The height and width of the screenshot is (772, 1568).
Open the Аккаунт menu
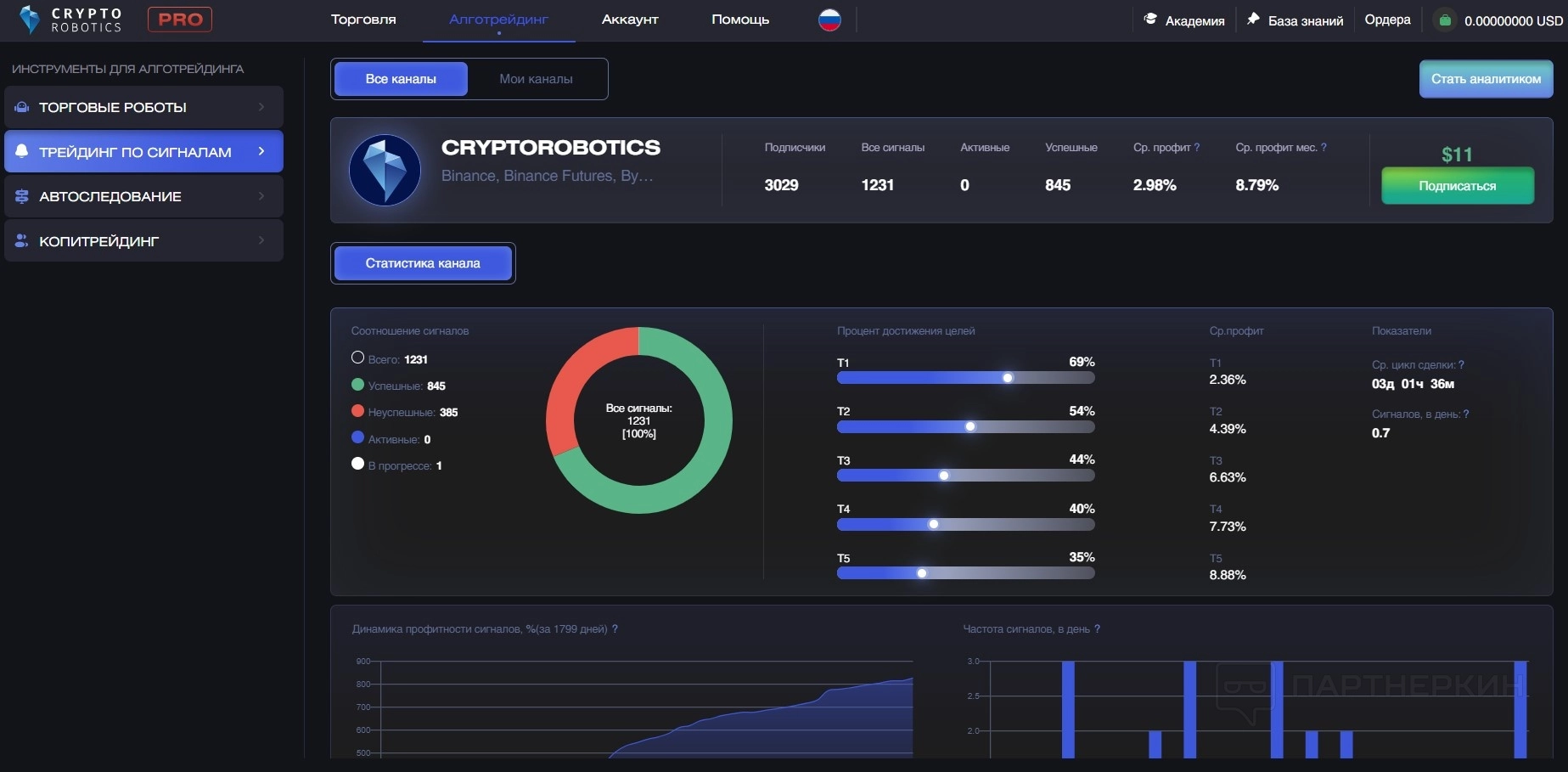point(630,20)
